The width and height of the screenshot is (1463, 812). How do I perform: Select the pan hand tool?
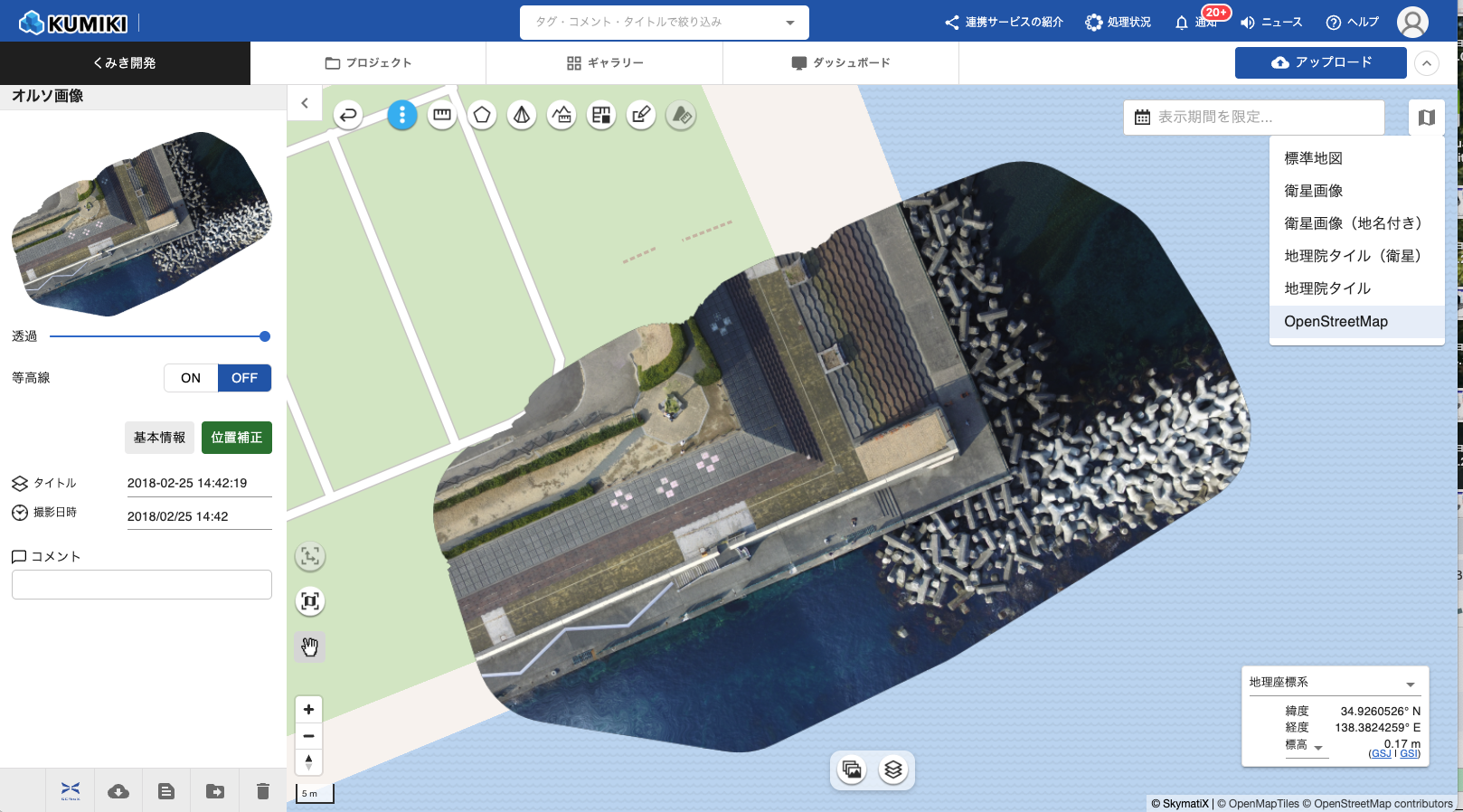(x=310, y=647)
